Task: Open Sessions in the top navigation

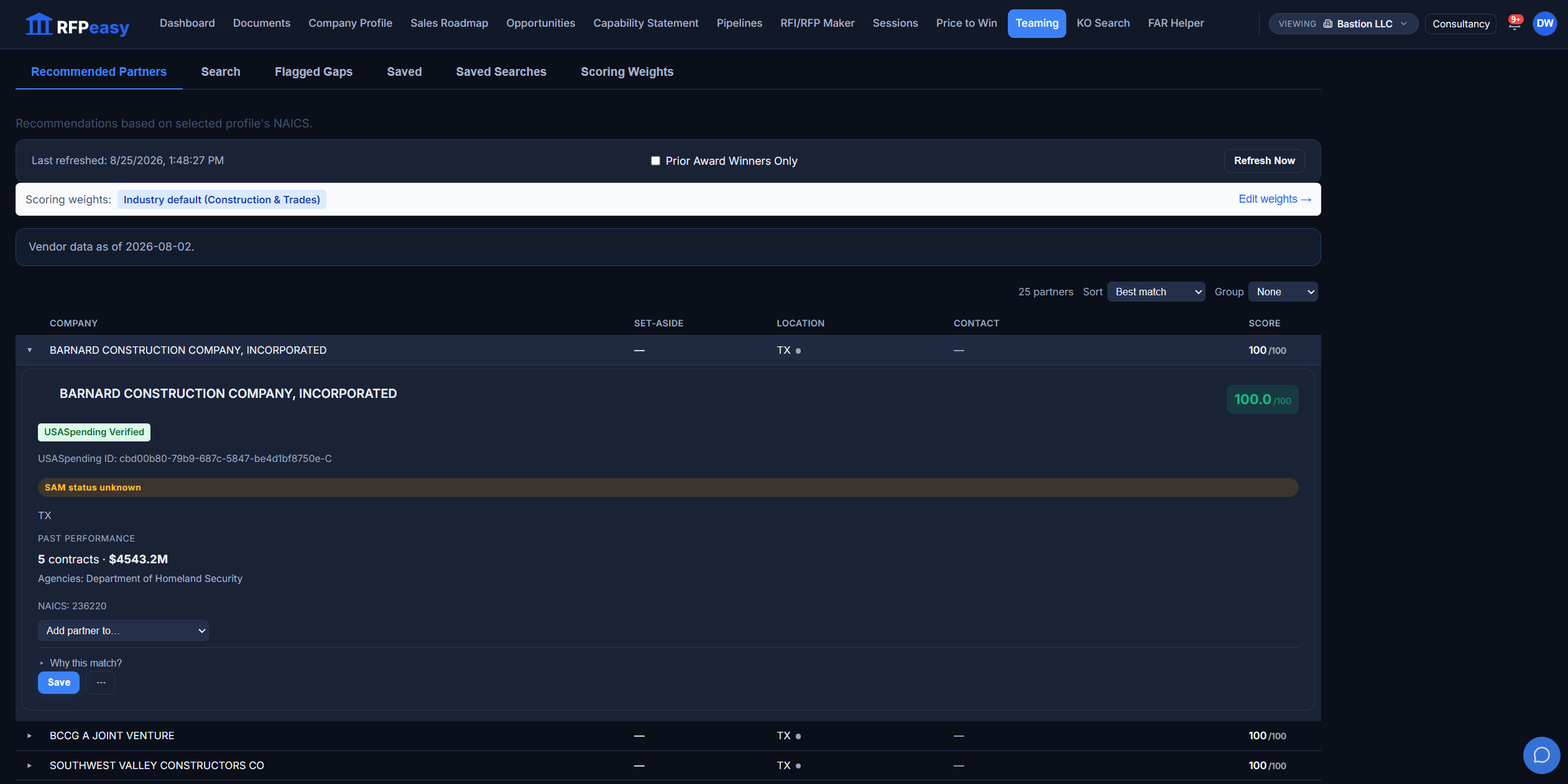Action: coord(895,23)
